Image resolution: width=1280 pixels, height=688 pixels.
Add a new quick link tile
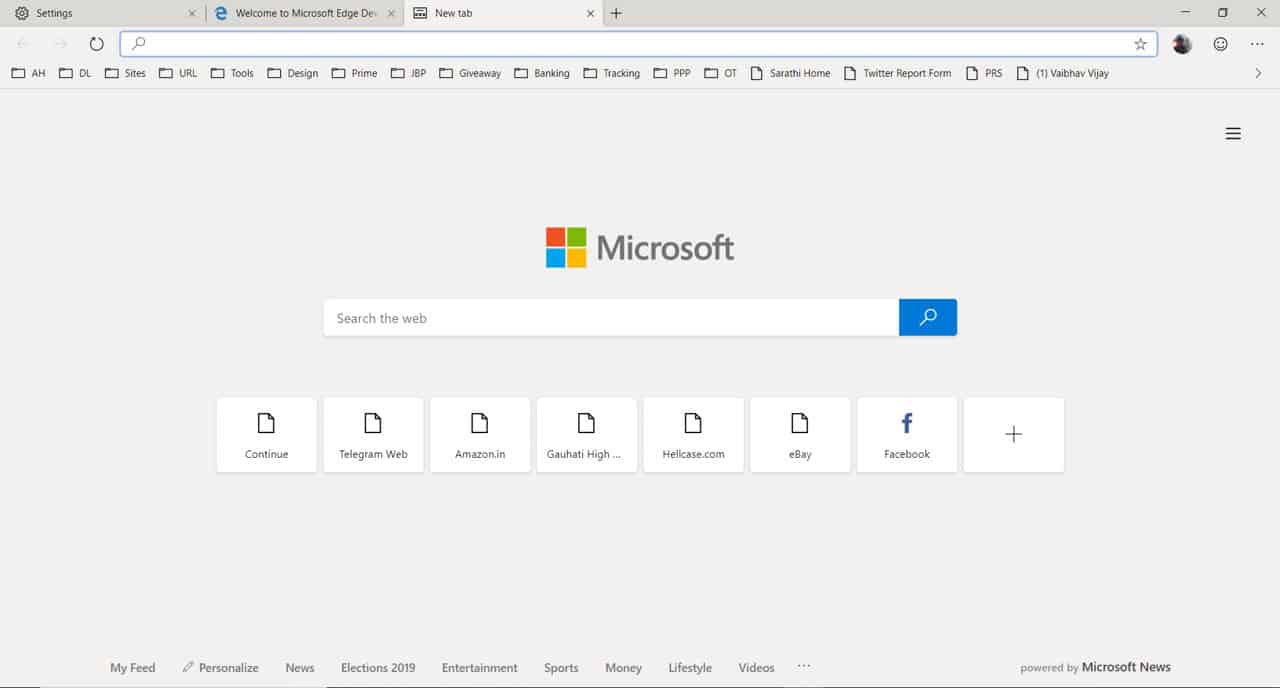tap(1013, 435)
